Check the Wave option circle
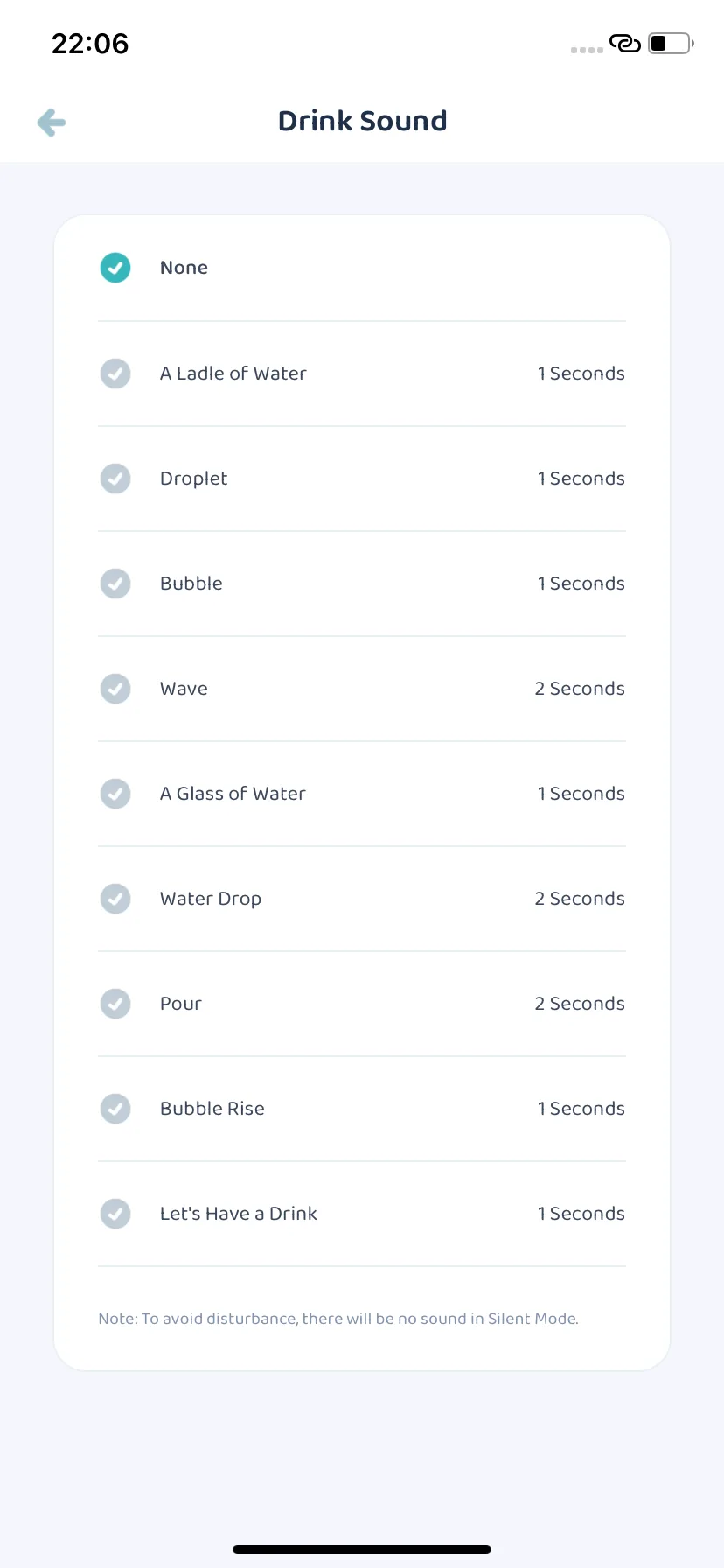Image resolution: width=724 pixels, height=1568 pixels. click(115, 689)
